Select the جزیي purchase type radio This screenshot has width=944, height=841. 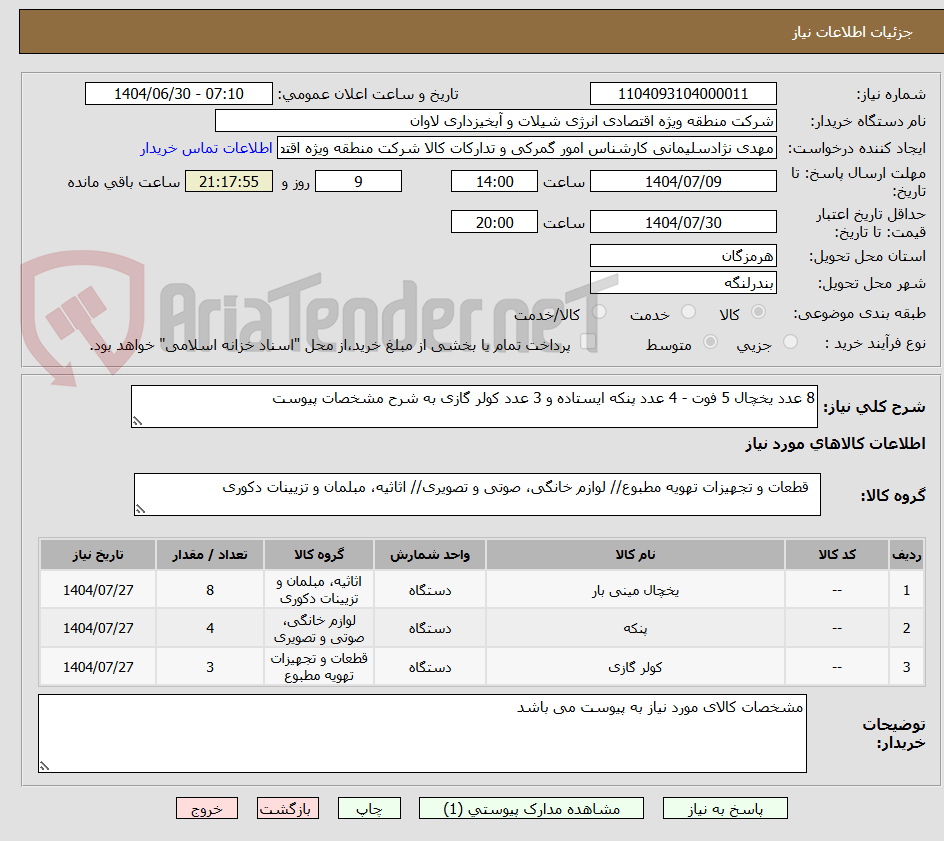click(x=790, y=340)
